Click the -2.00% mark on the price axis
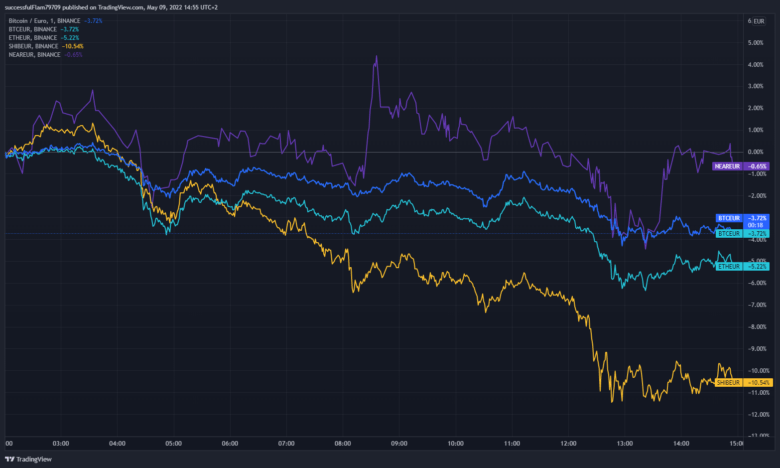The width and height of the screenshot is (780, 468). [x=756, y=195]
